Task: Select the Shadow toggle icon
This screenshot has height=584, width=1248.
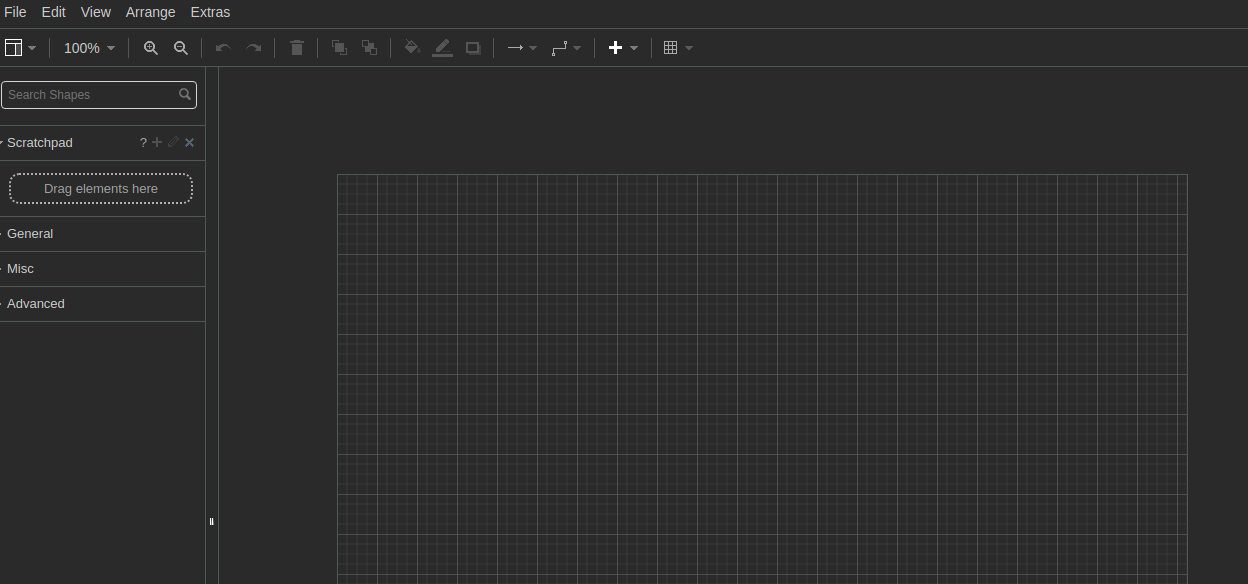Action: point(472,47)
